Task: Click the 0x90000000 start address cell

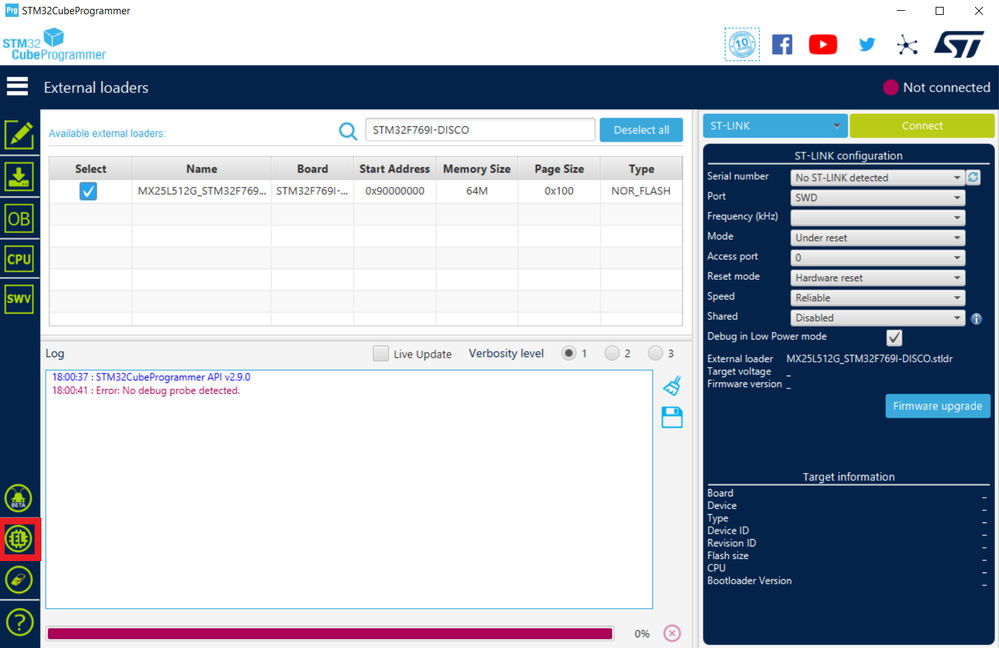Action: (394, 191)
